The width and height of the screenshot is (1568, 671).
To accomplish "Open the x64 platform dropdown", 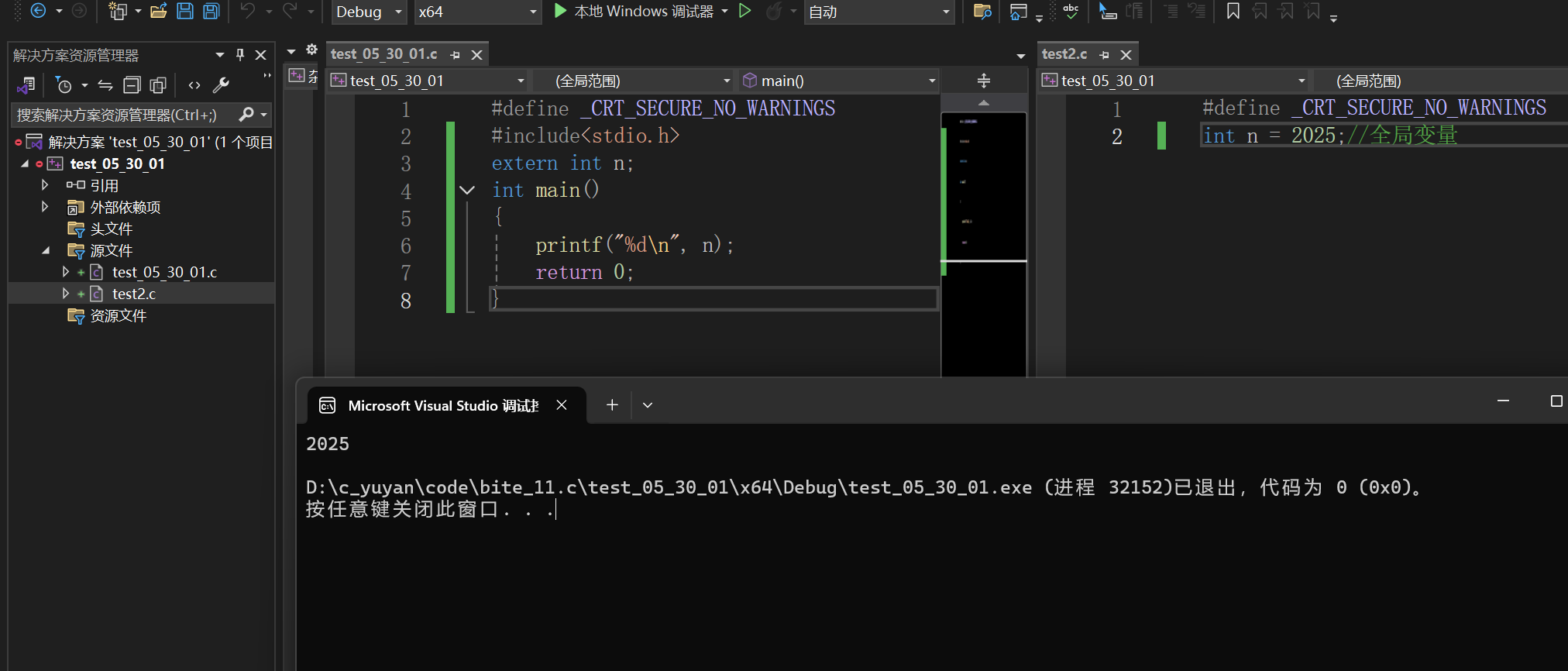I will coord(477,12).
